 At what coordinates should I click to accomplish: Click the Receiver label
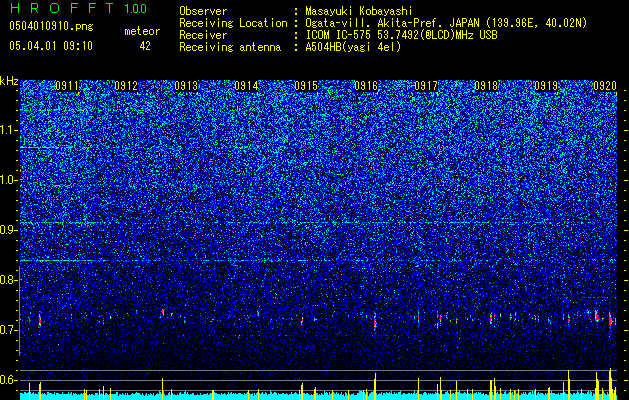pos(203,35)
